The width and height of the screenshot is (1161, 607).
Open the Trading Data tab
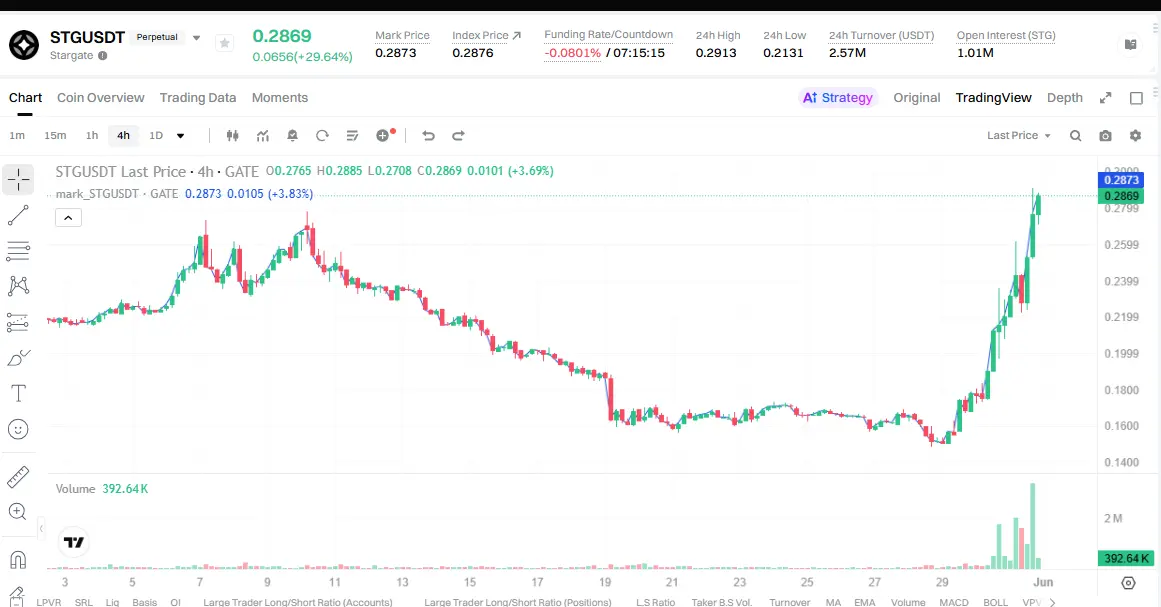(x=198, y=98)
